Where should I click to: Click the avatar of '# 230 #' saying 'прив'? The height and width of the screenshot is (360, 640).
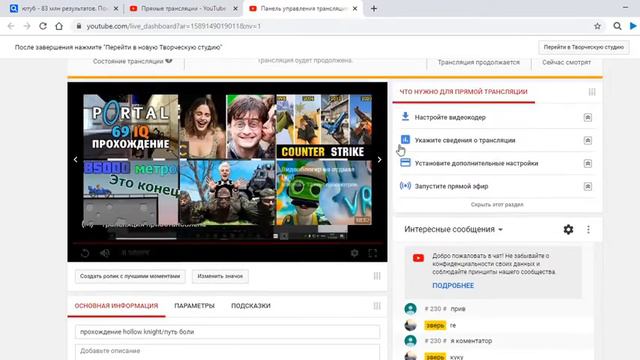pyautogui.click(x=410, y=309)
